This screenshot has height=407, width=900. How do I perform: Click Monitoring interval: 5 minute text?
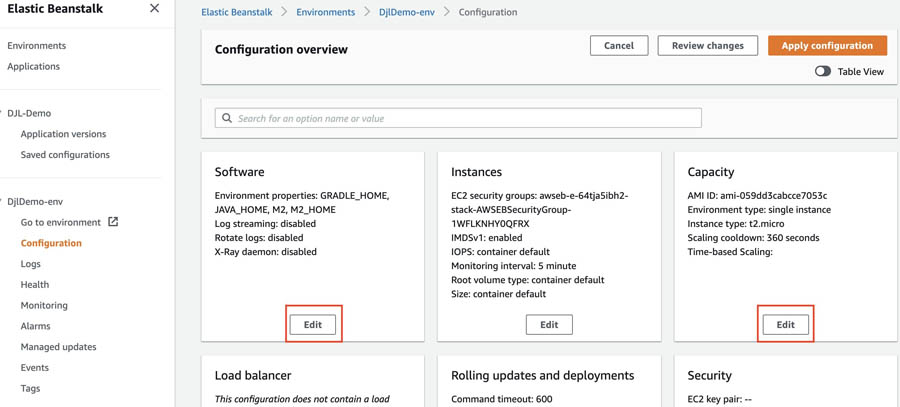513,266
